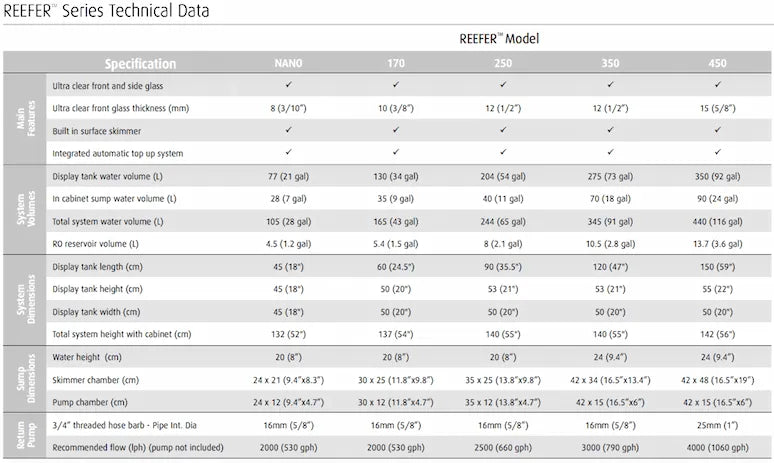Select the 170 model column header

coord(396,64)
